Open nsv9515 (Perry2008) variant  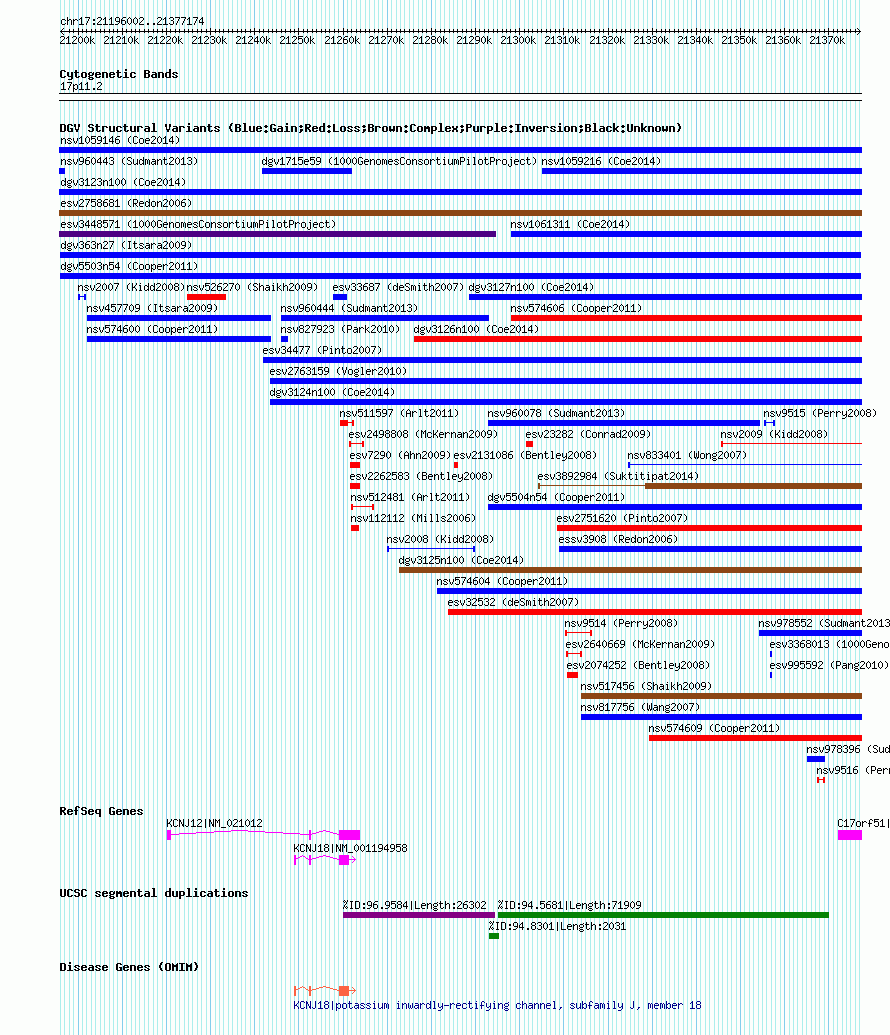coord(820,414)
